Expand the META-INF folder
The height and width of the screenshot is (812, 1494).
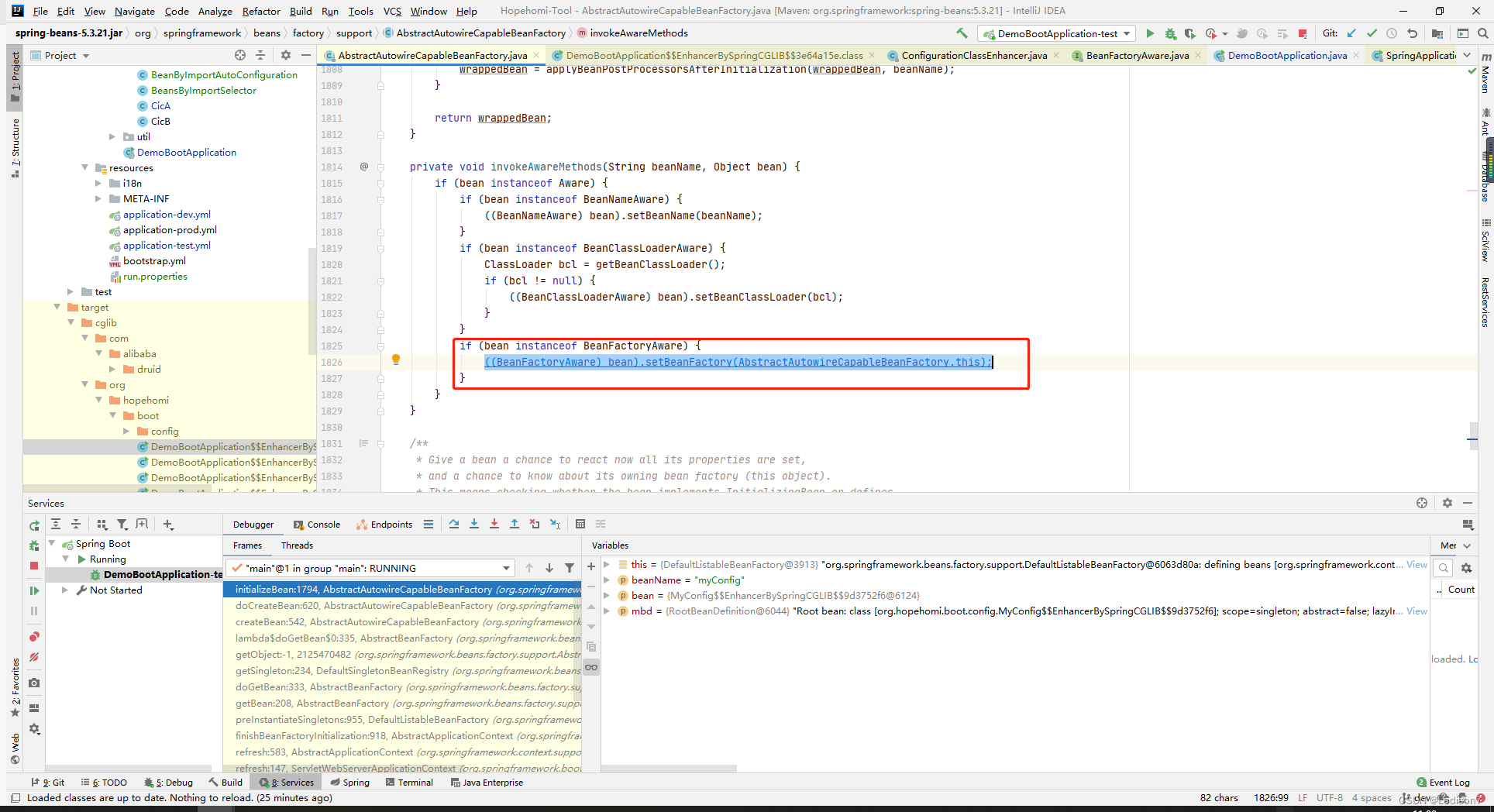(98, 198)
